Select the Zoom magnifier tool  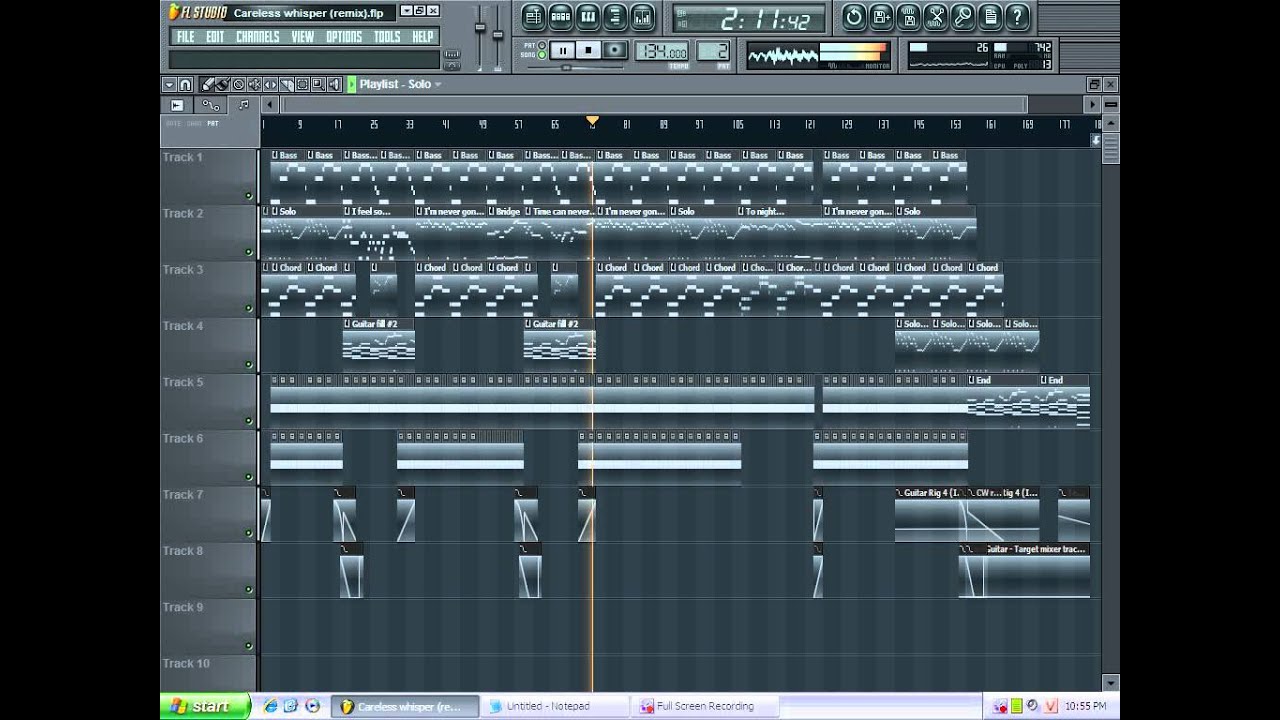coord(318,84)
